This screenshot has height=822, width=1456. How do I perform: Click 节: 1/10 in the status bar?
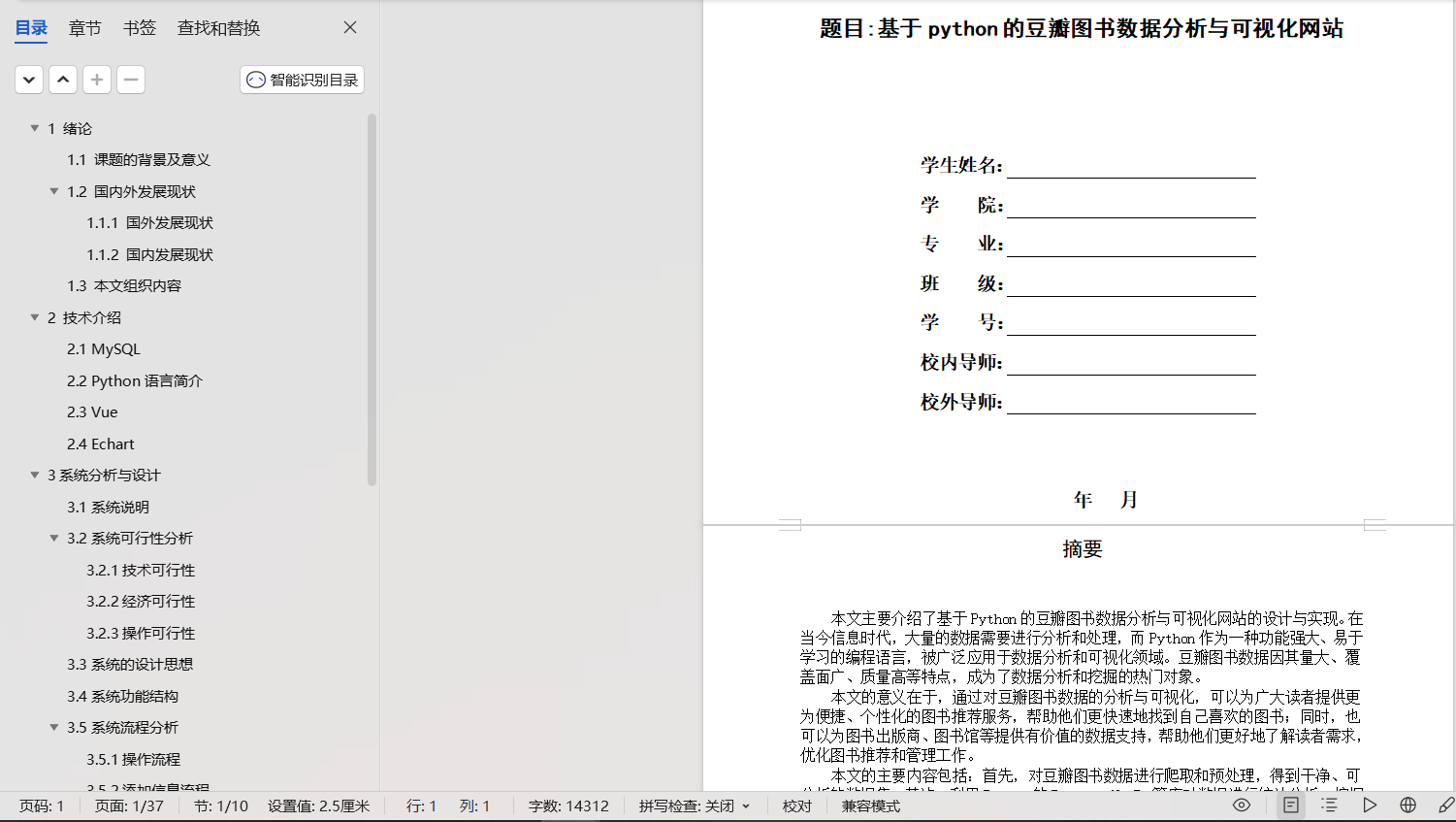click(221, 806)
